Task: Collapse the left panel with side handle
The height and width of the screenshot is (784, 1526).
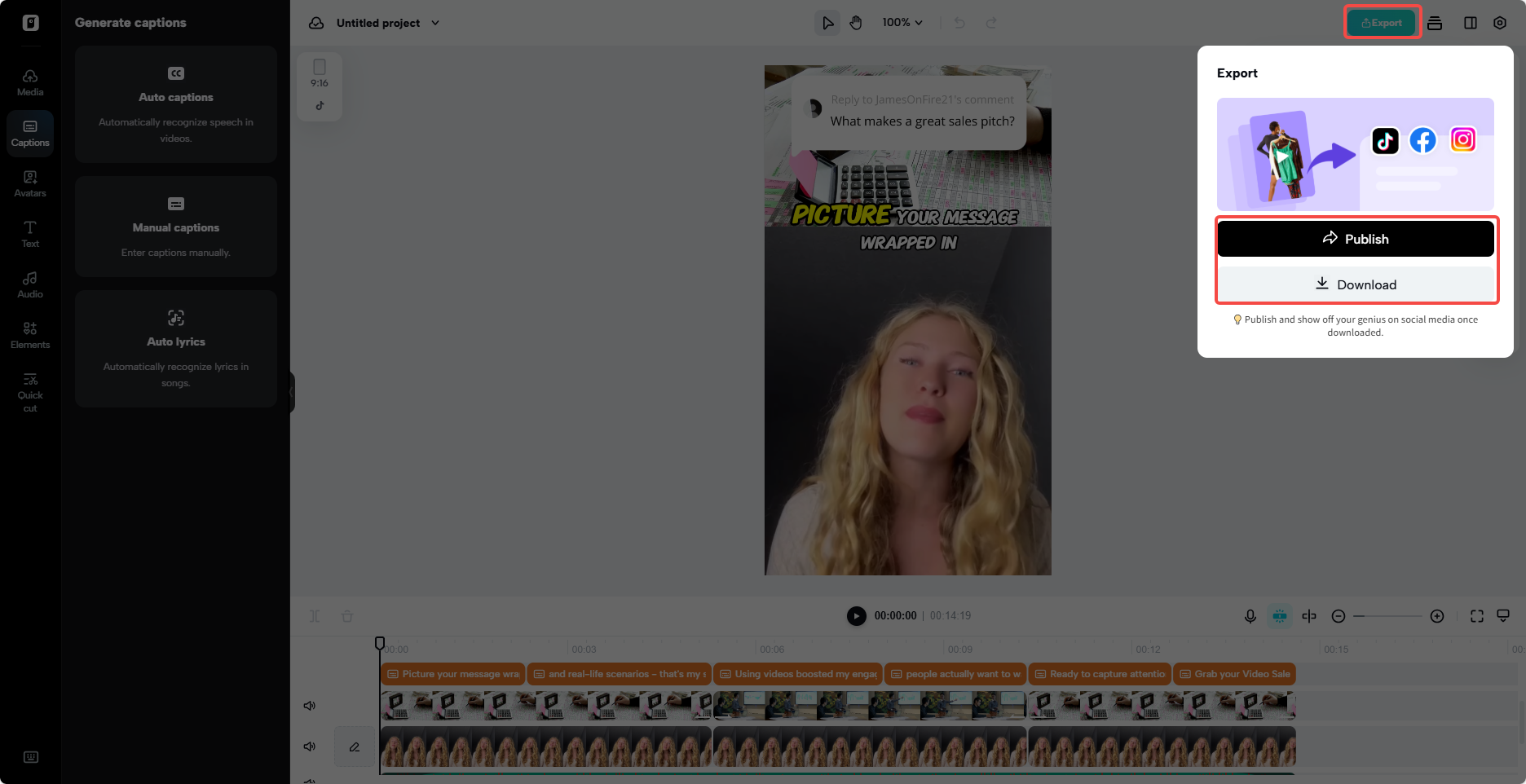Action: pos(292,392)
